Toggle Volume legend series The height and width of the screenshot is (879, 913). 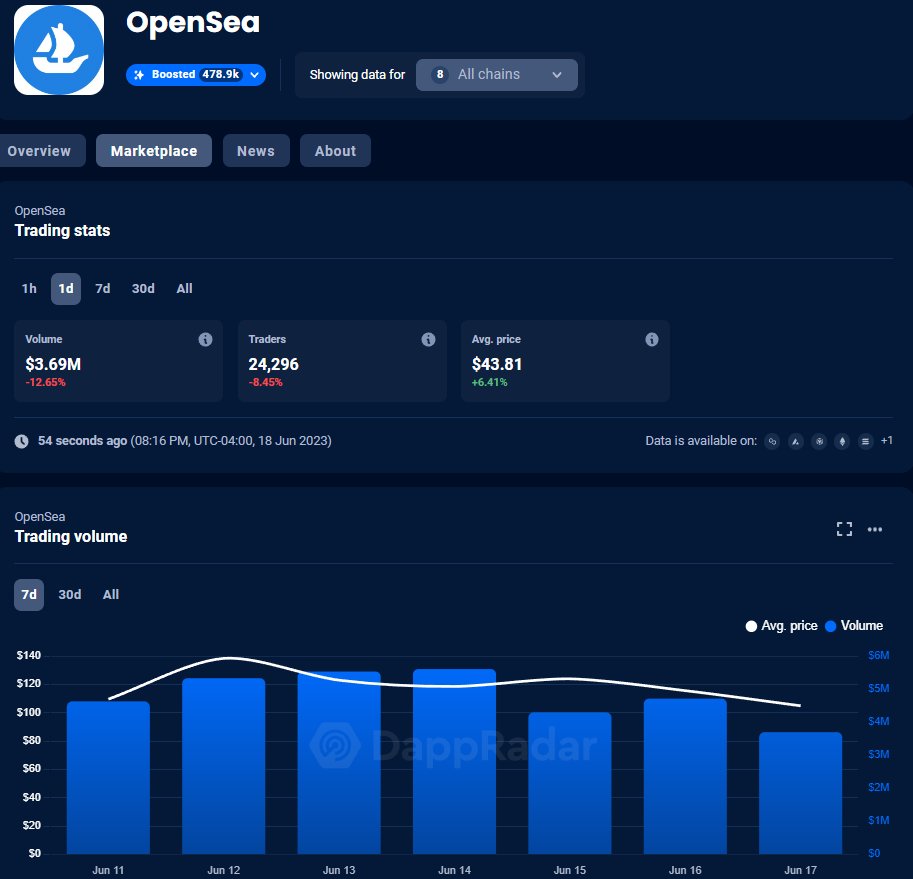(x=854, y=626)
